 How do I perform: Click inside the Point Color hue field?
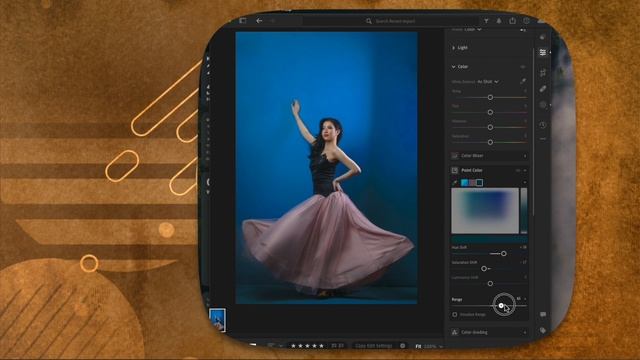tap(485, 211)
